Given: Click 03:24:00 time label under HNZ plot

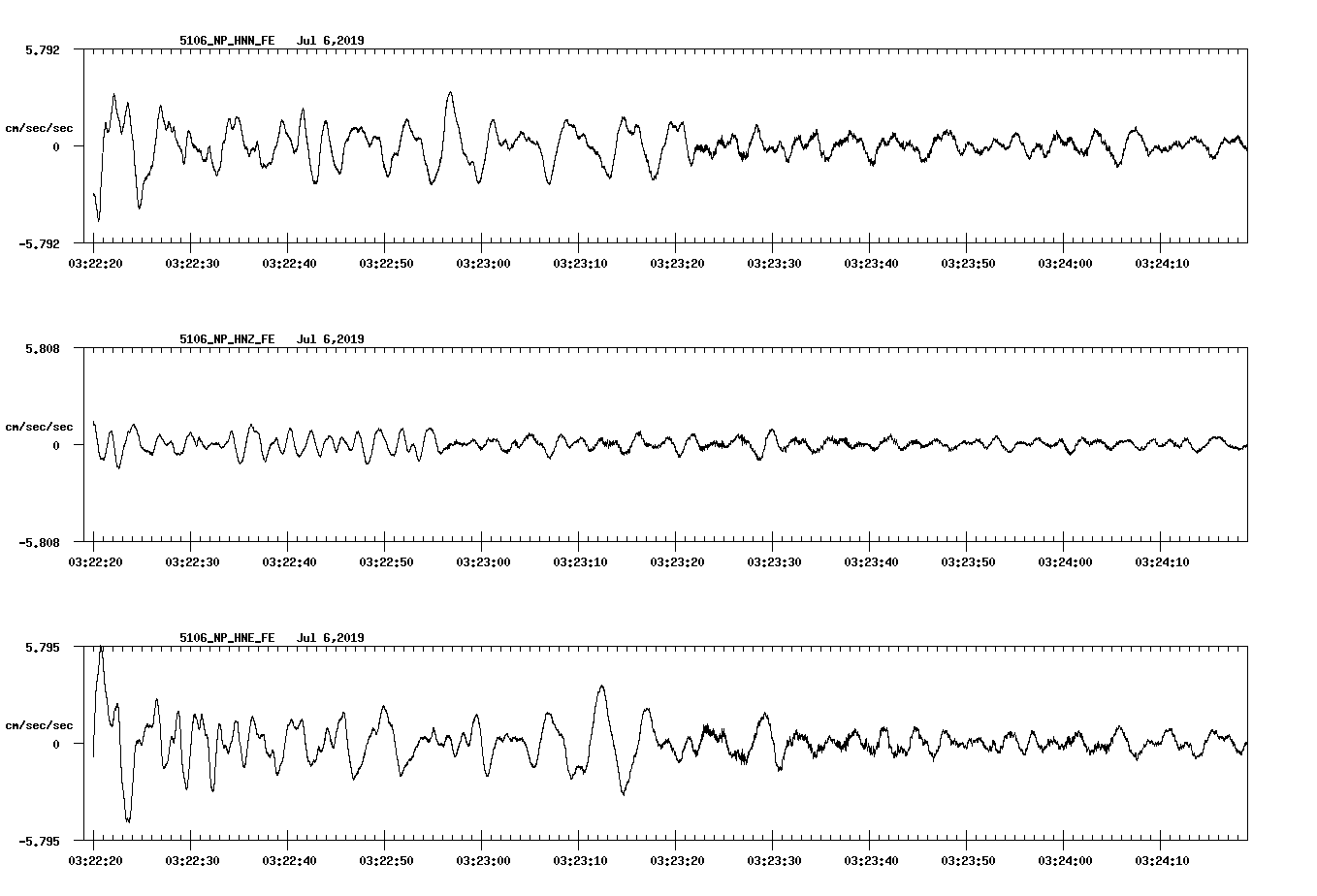Looking at the screenshot, I should click(x=1064, y=561).
